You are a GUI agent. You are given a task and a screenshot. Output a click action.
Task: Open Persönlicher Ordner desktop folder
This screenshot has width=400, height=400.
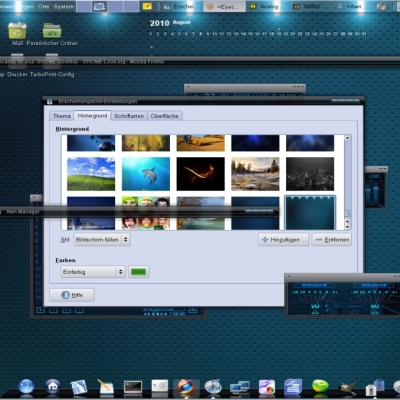(x=52, y=31)
